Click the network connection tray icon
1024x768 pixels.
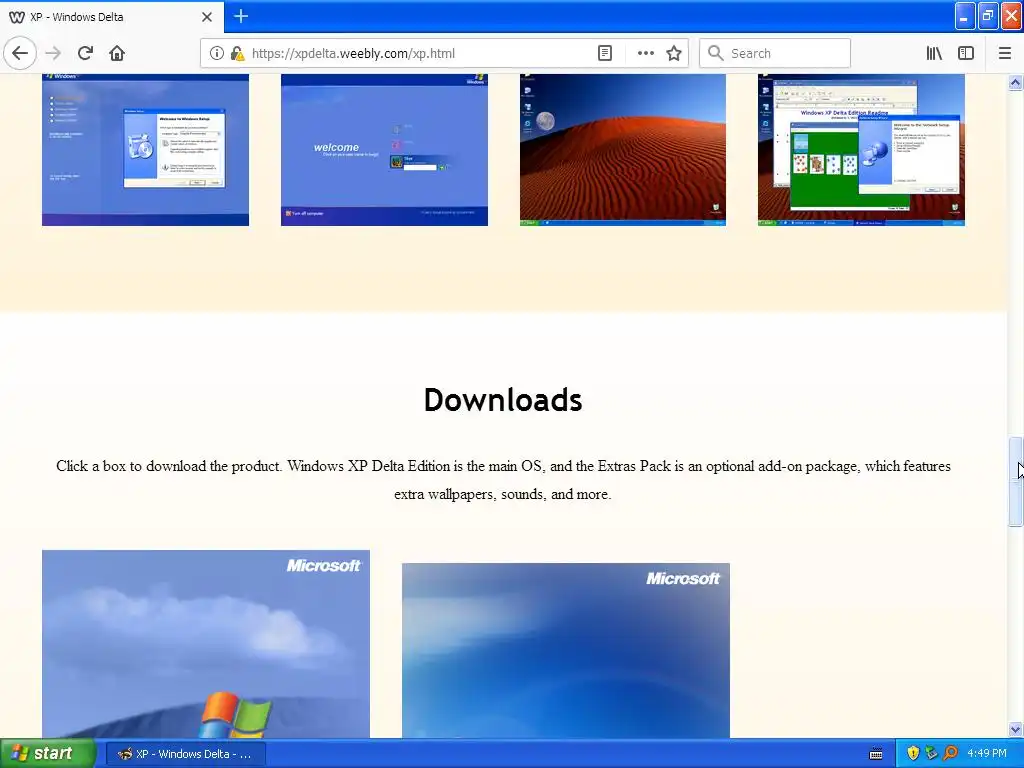click(931, 754)
